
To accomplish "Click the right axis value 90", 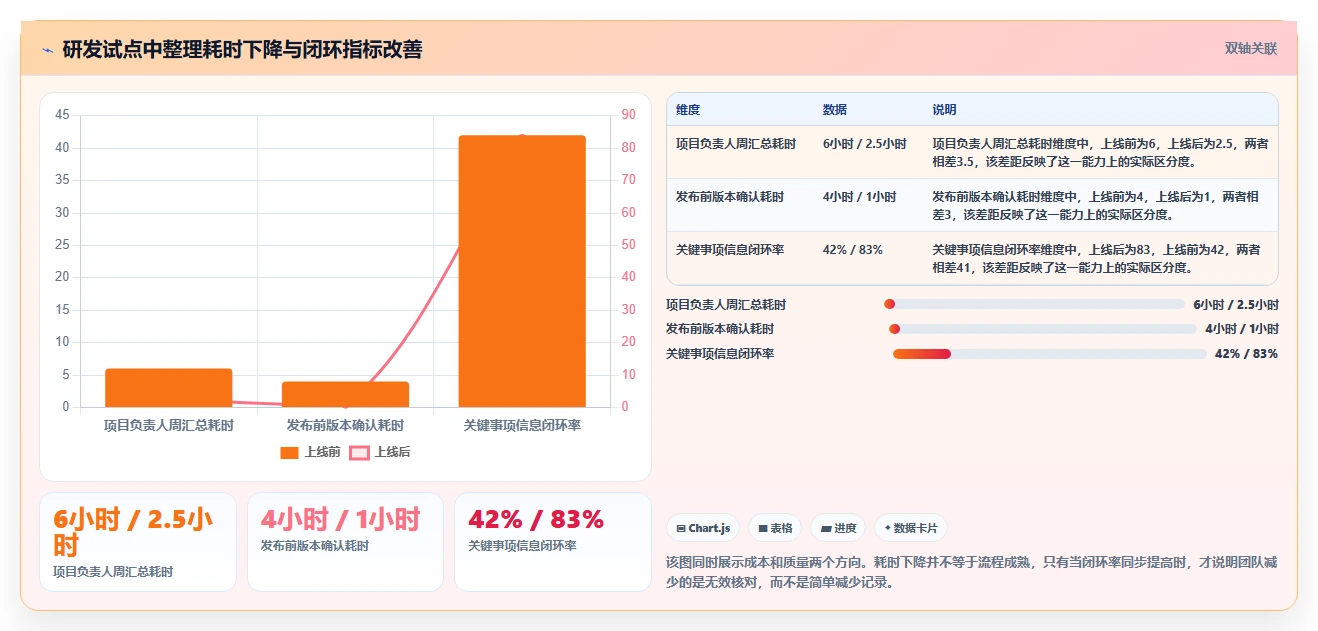I will [628, 115].
